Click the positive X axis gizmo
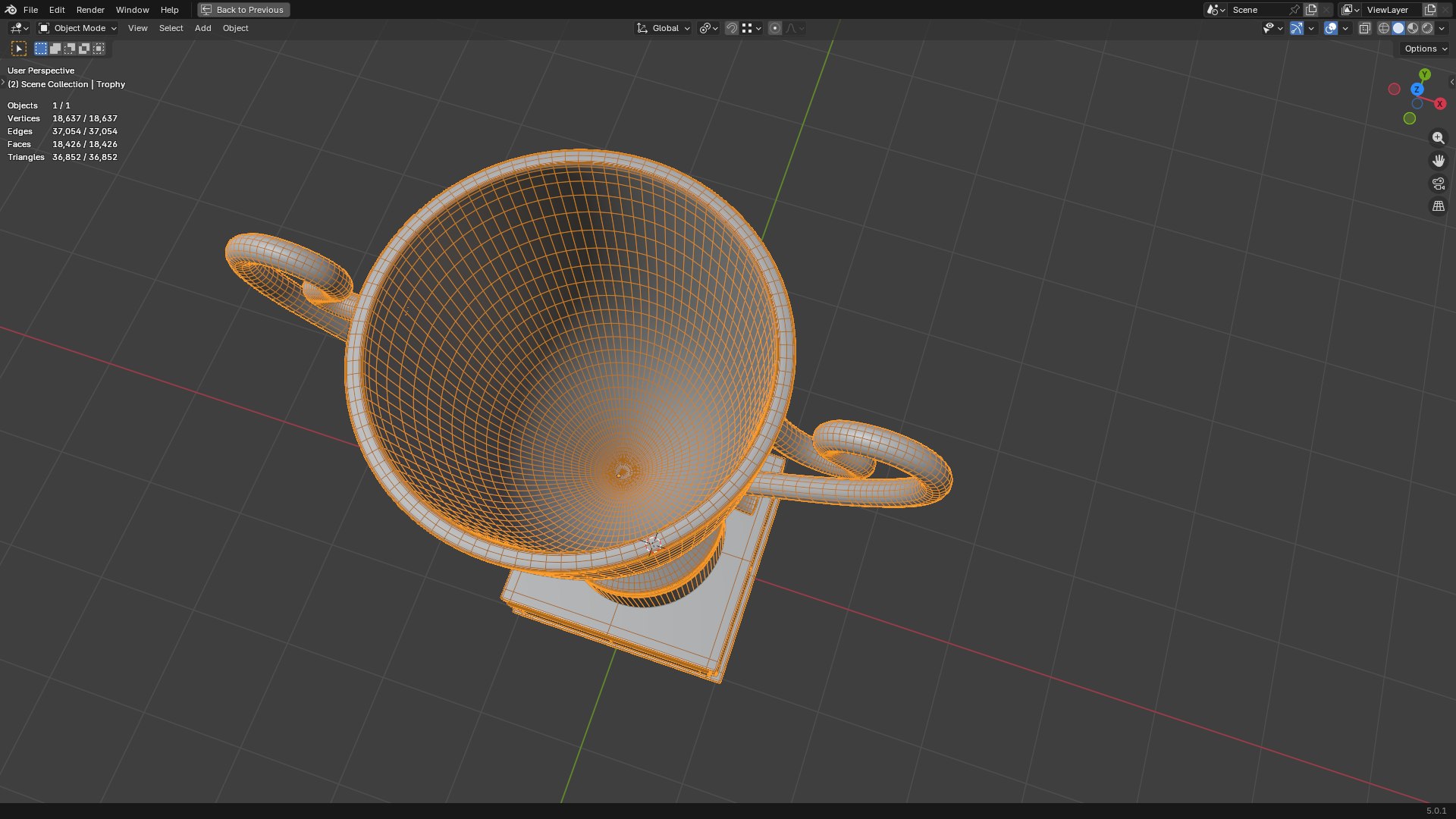The height and width of the screenshot is (819, 1456). [1439, 104]
